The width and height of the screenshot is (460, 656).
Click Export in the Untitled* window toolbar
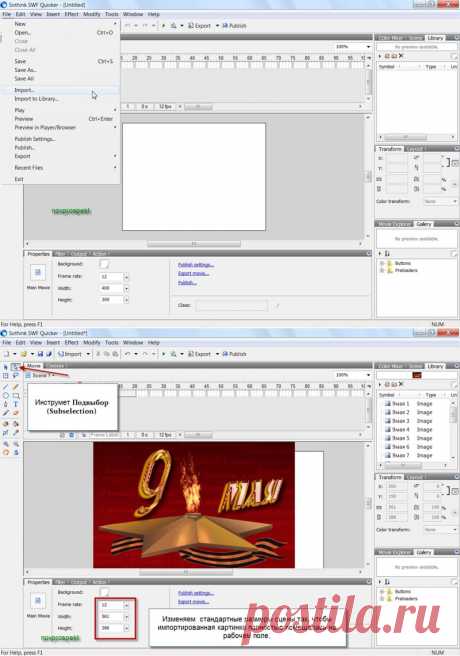199,354
